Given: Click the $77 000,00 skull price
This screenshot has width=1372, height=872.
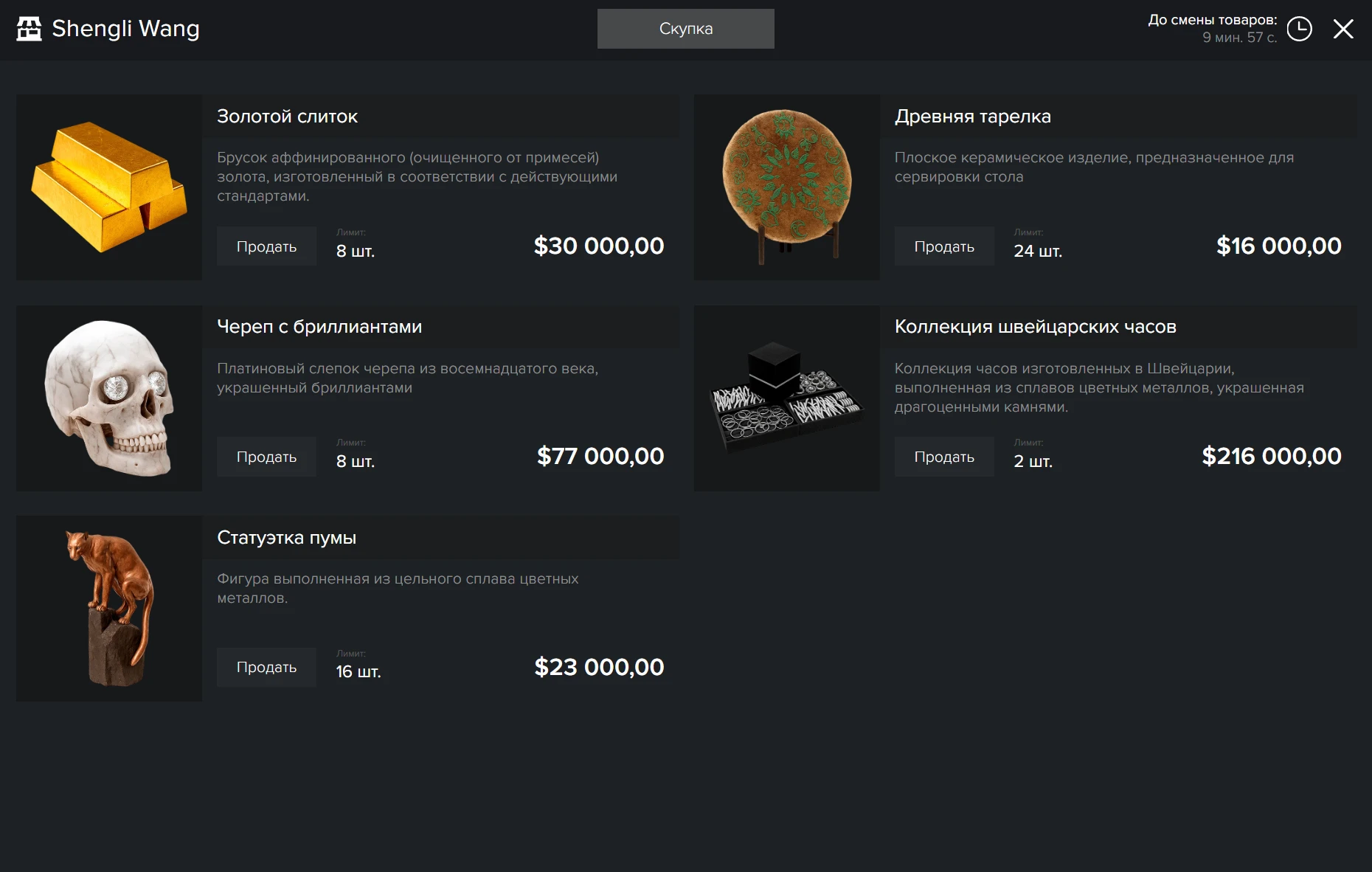Looking at the screenshot, I should pyautogui.click(x=600, y=456).
